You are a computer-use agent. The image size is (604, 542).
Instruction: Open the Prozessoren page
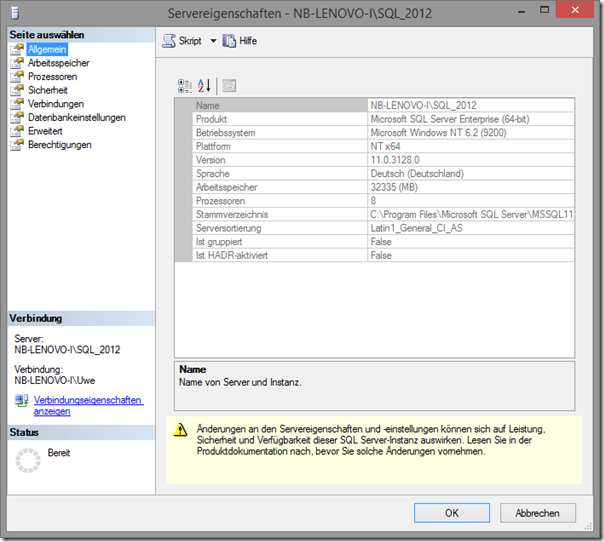click(x=52, y=77)
